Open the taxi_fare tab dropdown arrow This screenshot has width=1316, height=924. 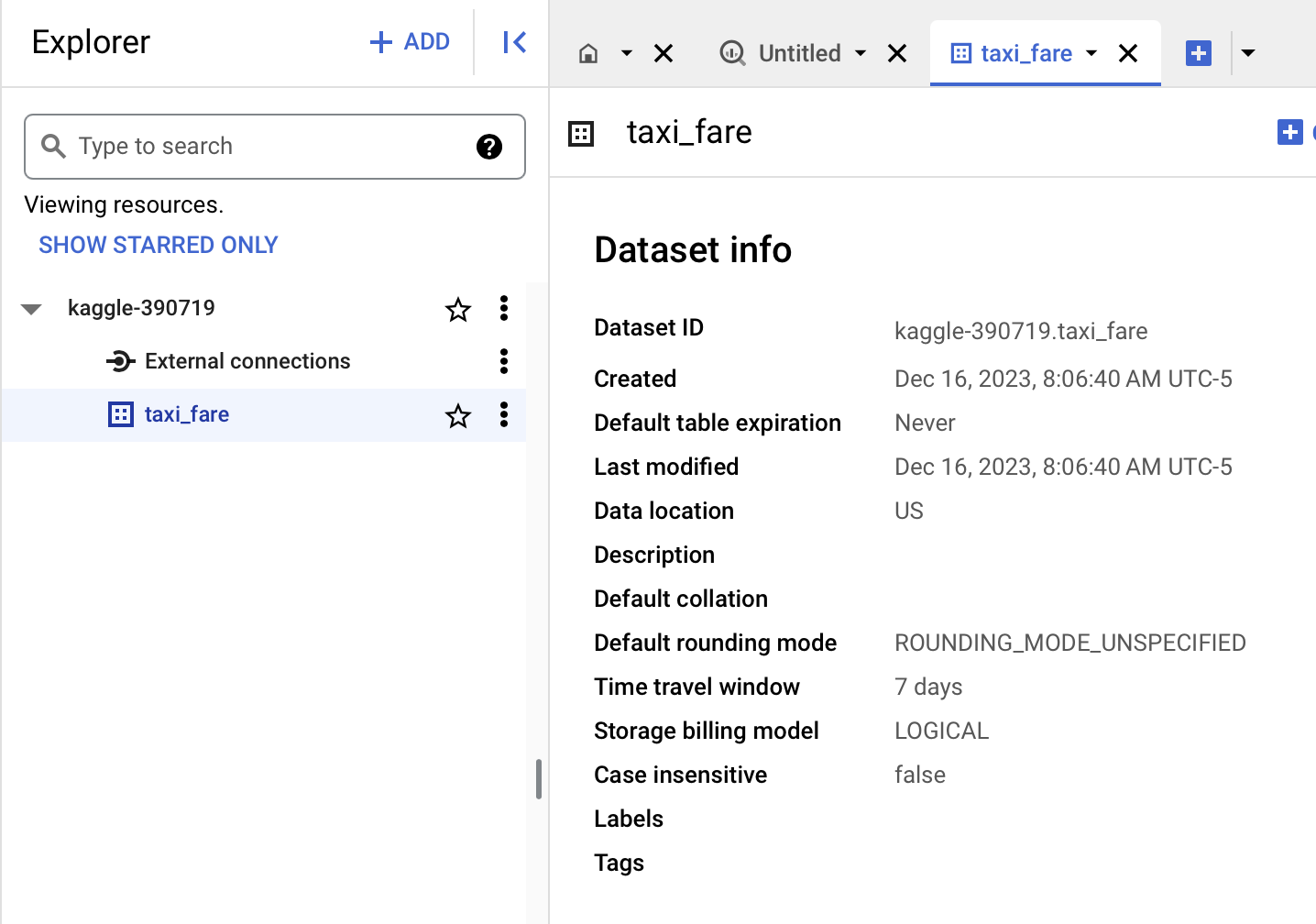(x=1091, y=53)
